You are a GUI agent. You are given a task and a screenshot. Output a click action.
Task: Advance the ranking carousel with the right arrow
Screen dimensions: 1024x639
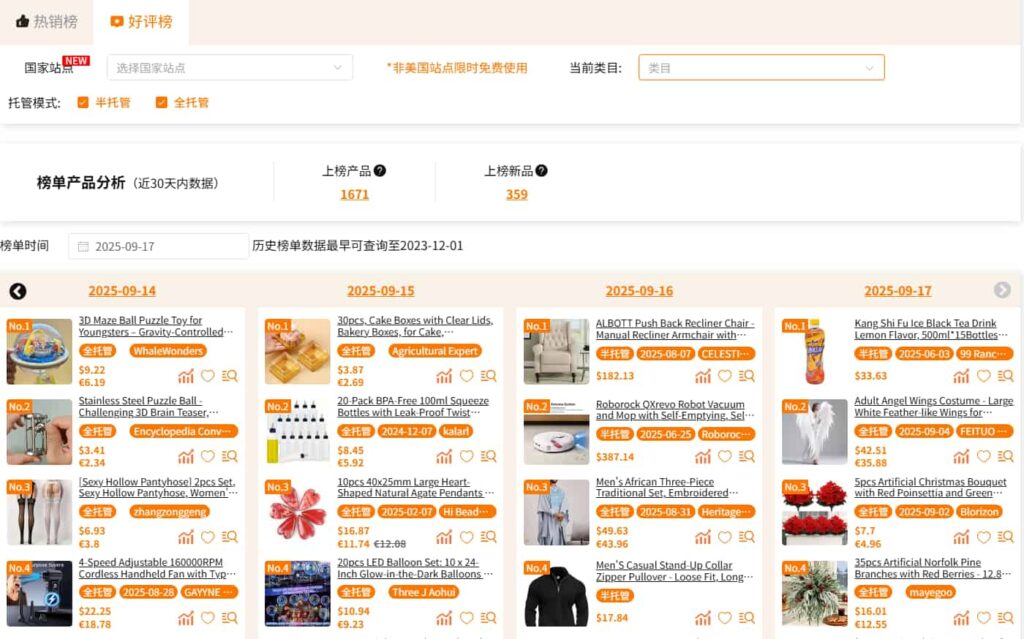point(1002,290)
